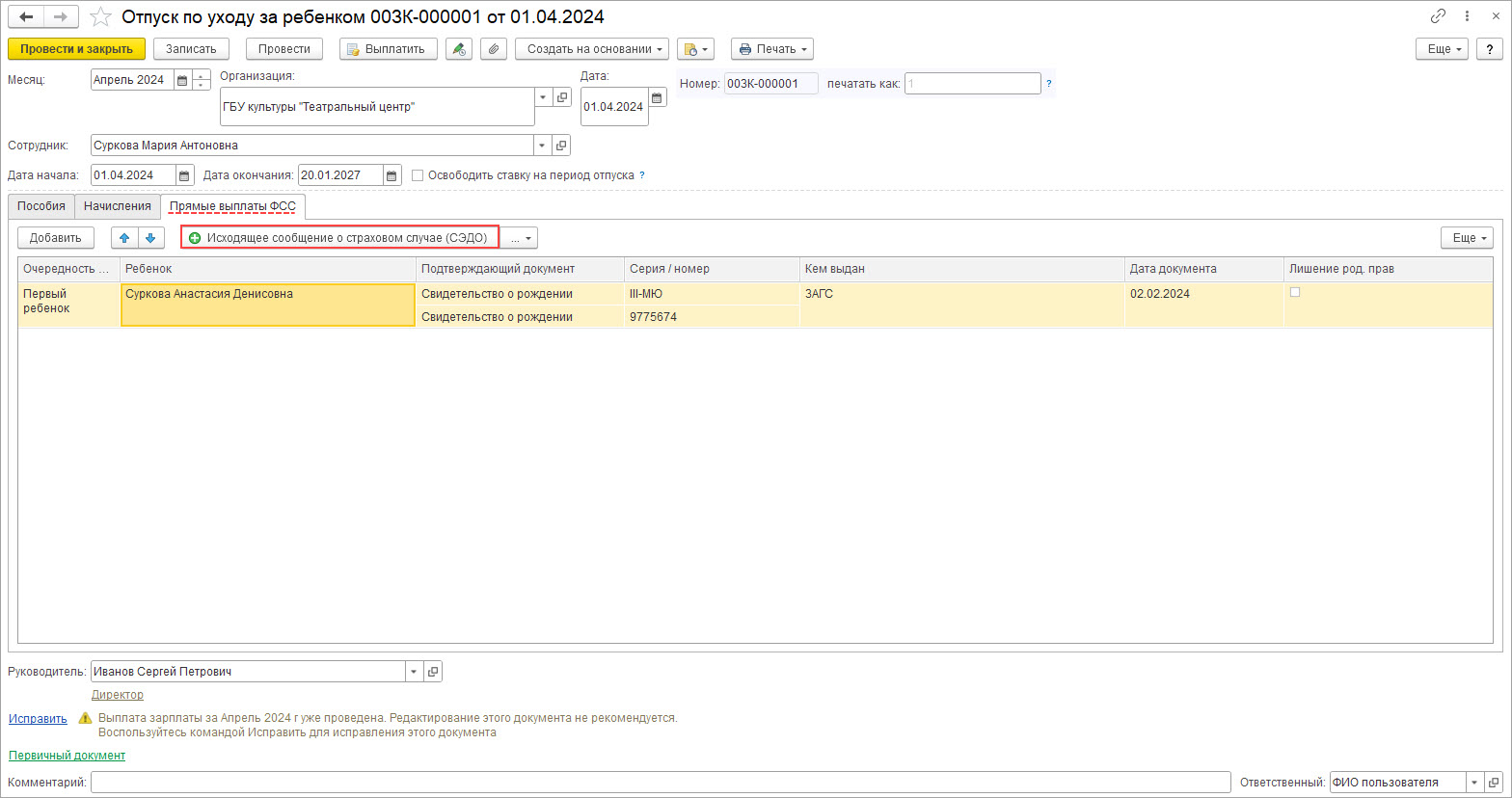Select the III-МЮ series cell

[712, 294]
